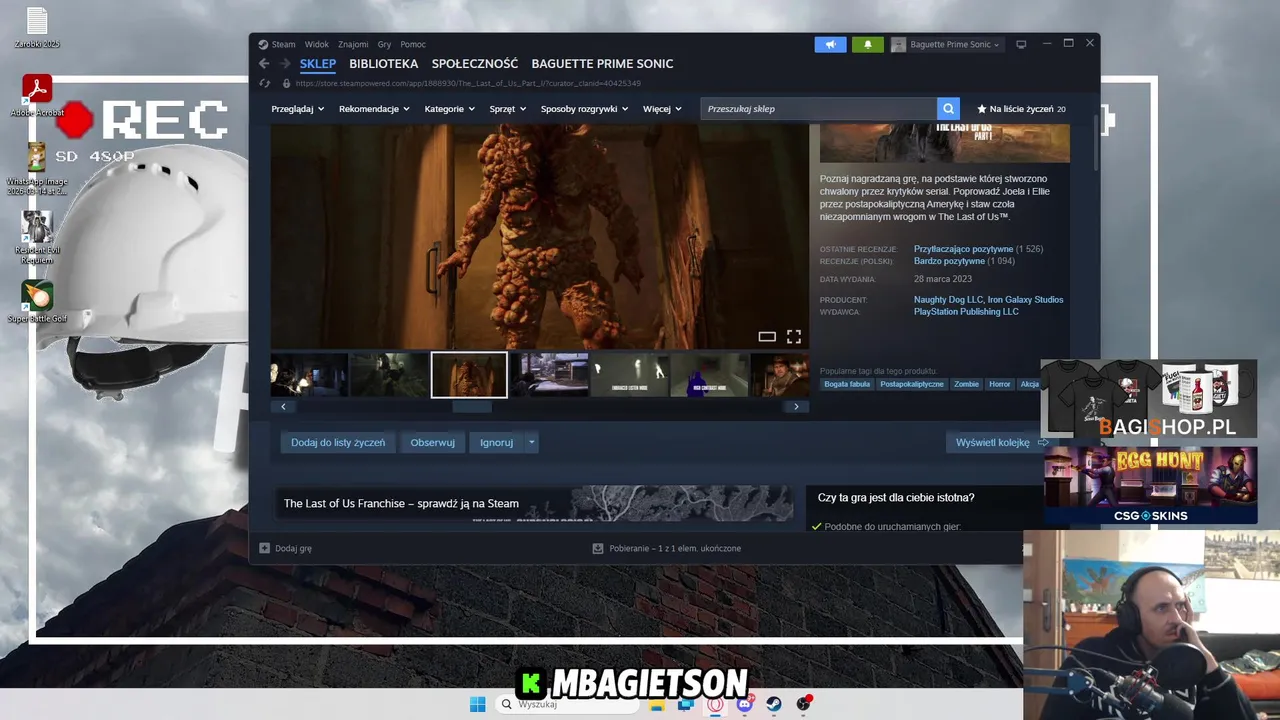Open the Iron Galaxy Studios link
Viewport: 1280px width, 720px height.
1026,300
